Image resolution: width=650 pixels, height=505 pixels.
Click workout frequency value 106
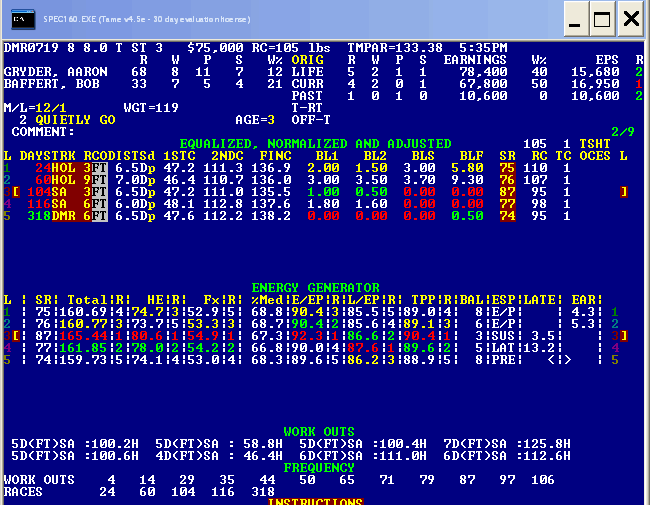pos(543,480)
